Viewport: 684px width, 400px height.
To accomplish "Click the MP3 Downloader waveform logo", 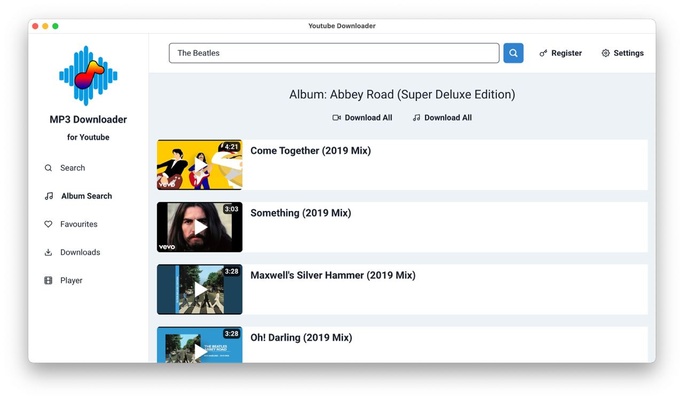I will click(88, 75).
